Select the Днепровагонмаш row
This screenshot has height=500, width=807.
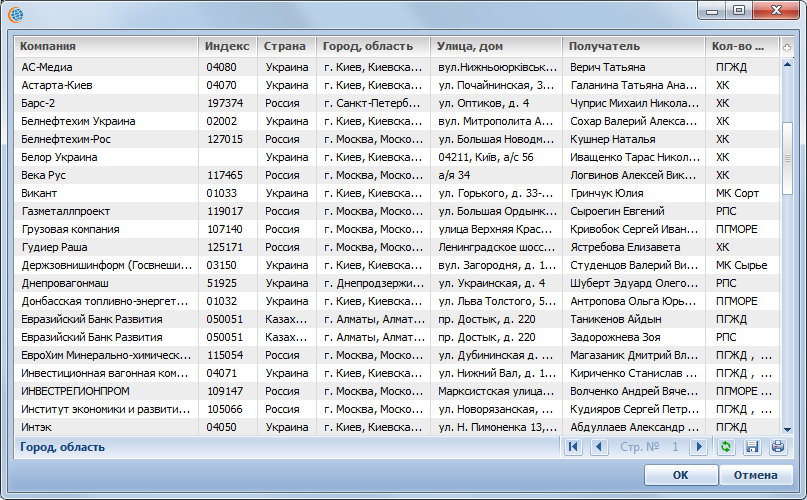396,283
